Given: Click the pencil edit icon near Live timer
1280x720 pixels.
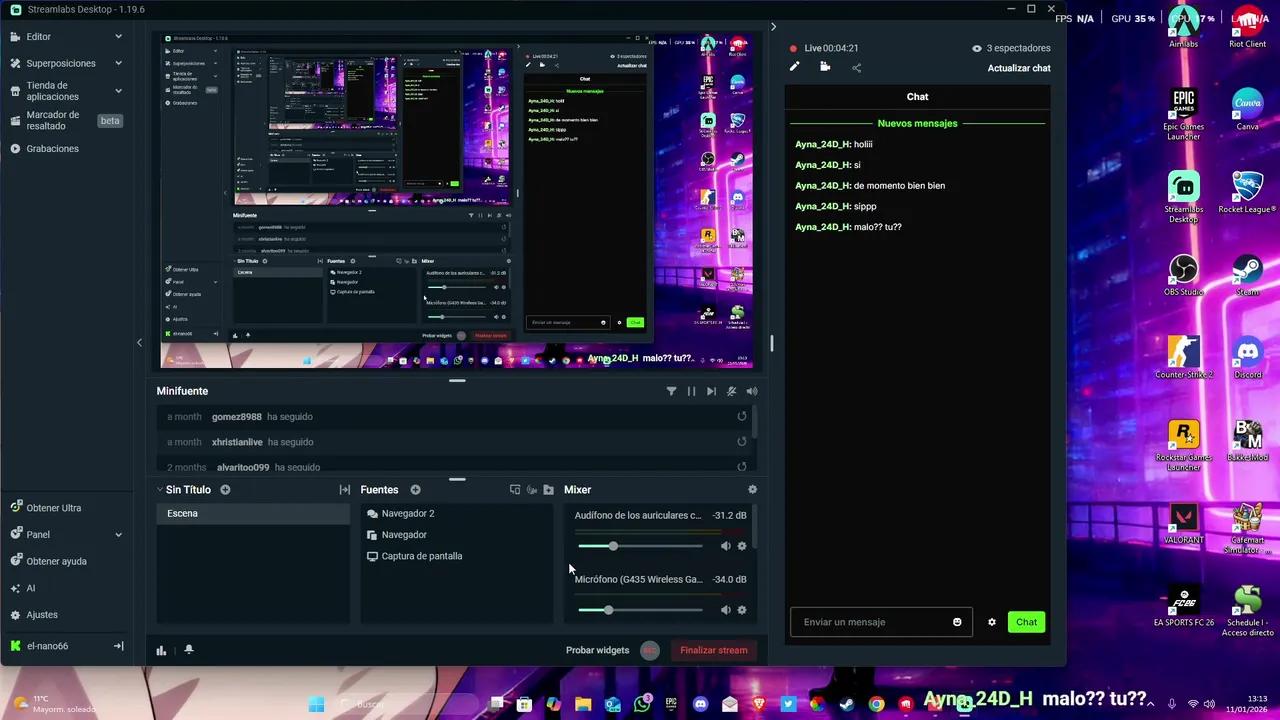Looking at the screenshot, I should 794,66.
